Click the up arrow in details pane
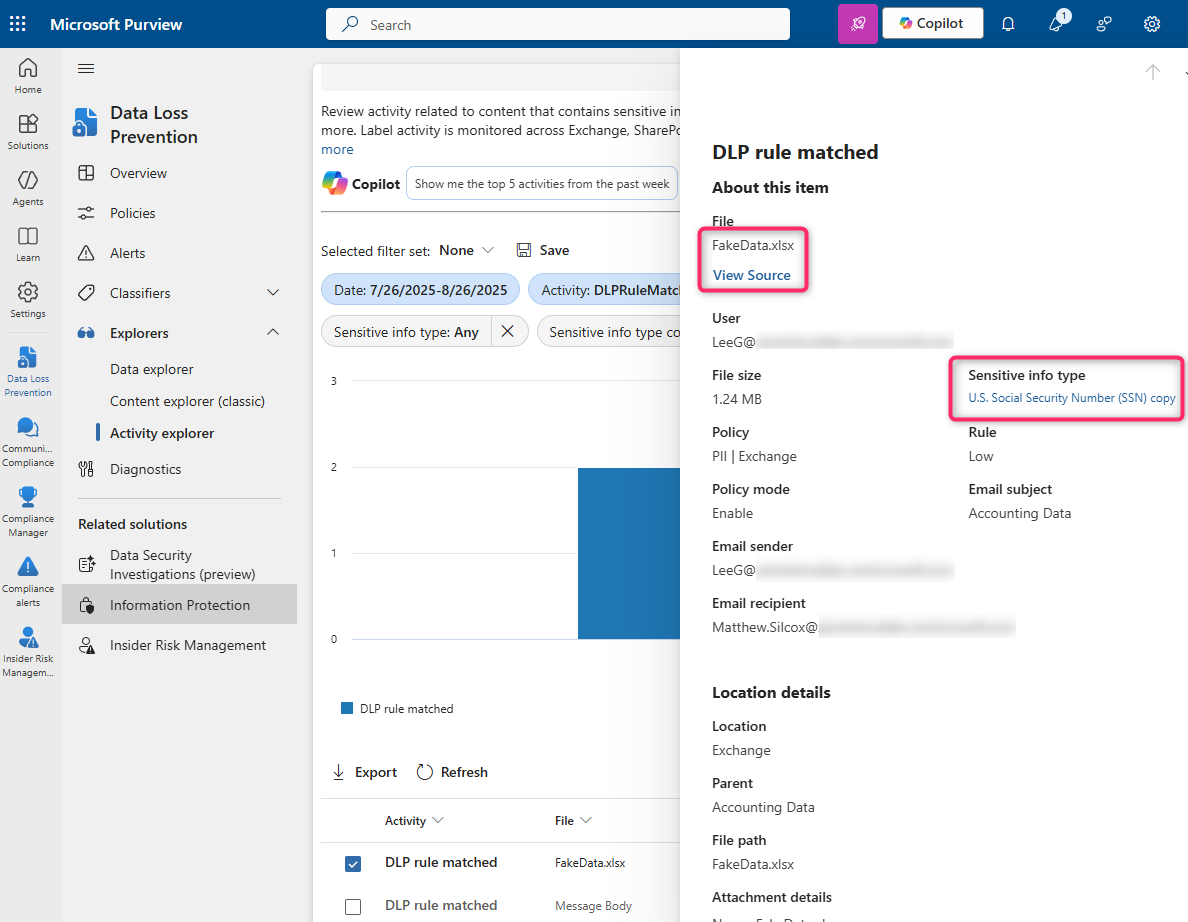Image resolution: width=1188 pixels, height=922 pixels. tap(1152, 72)
